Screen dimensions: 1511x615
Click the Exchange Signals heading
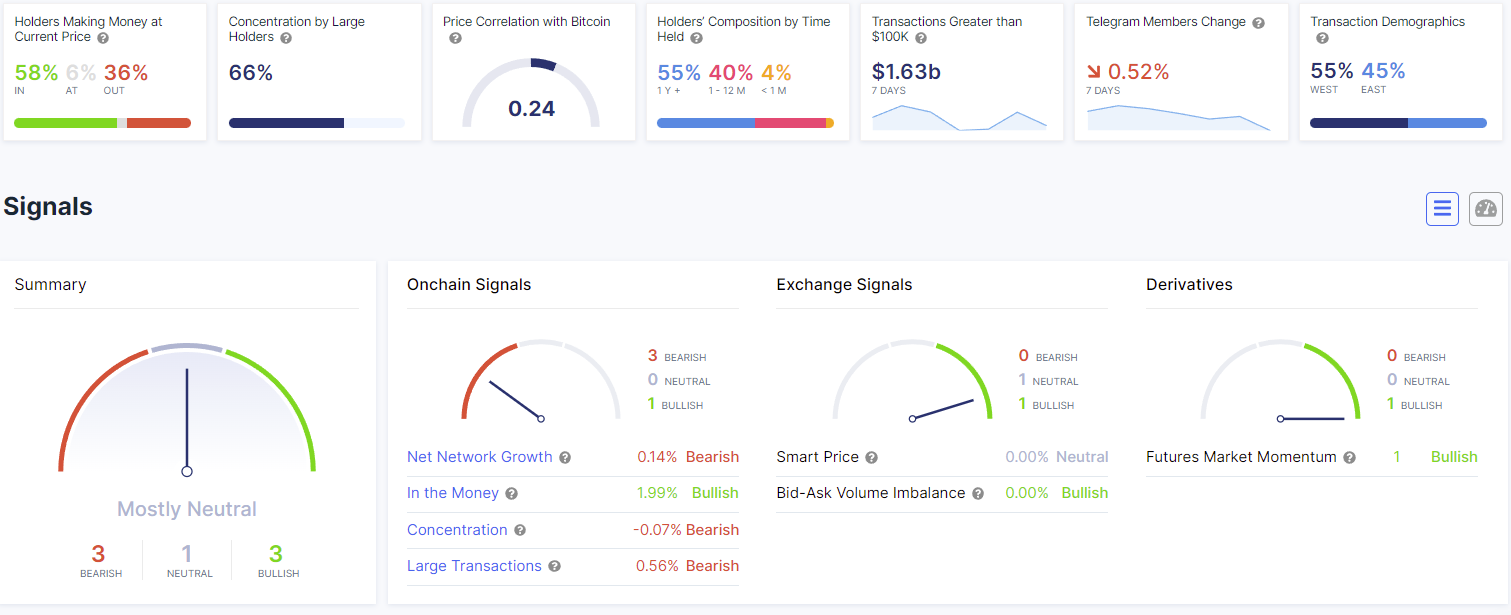click(844, 285)
